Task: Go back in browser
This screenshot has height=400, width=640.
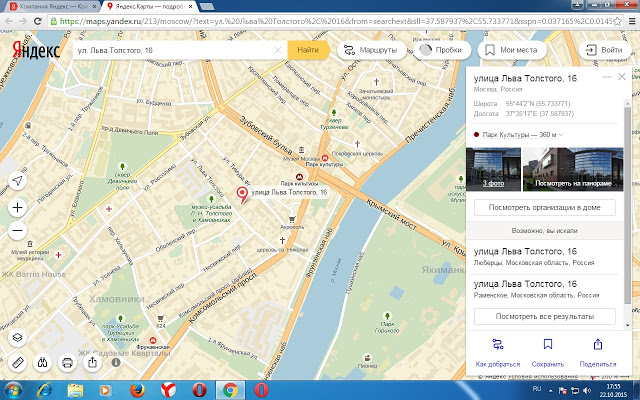Action: click(x=8, y=21)
